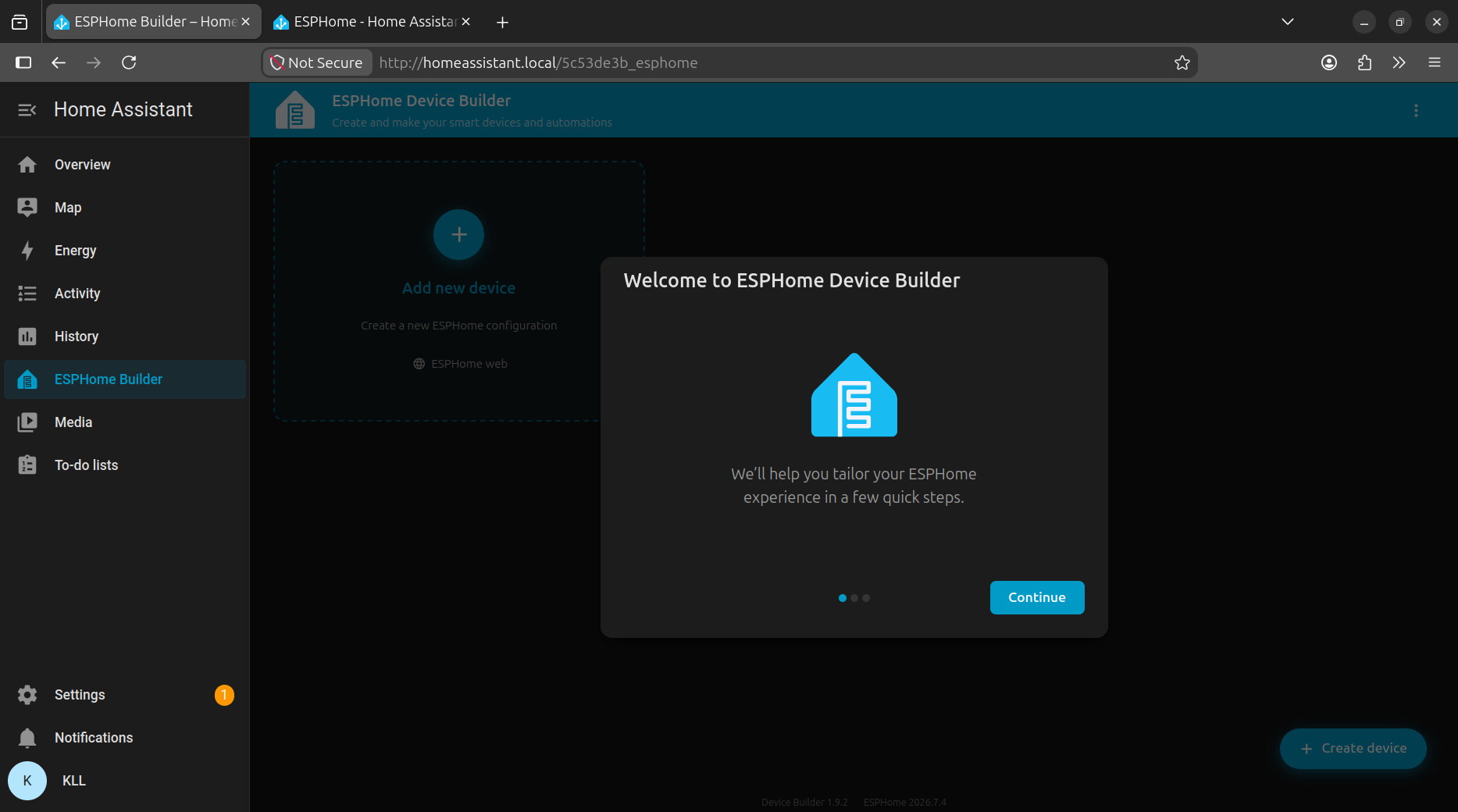Open the History chart icon

(x=27, y=337)
